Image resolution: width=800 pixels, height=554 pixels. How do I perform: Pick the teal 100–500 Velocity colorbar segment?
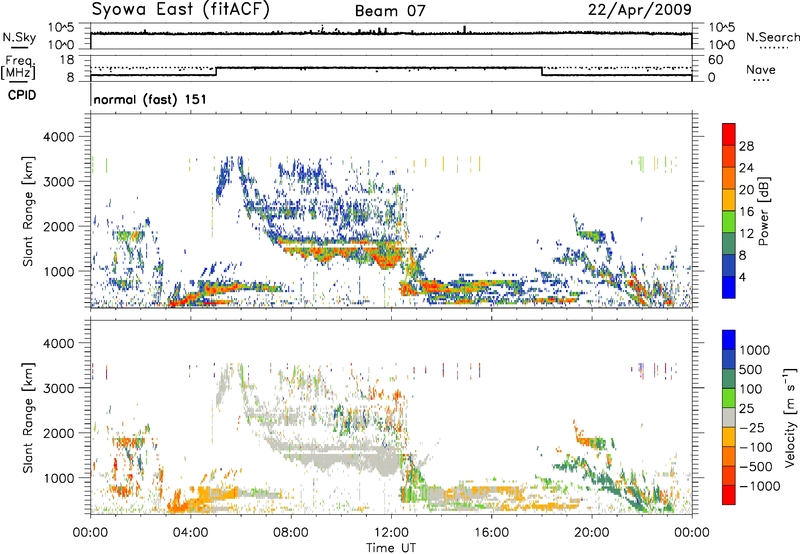[x=729, y=379]
